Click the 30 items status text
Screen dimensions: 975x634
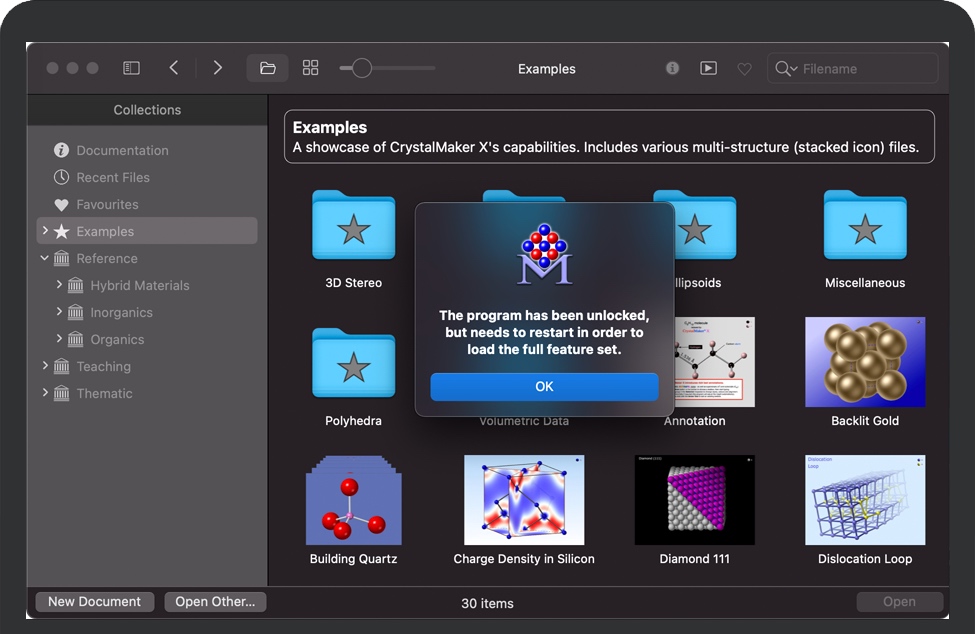[488, 603]
